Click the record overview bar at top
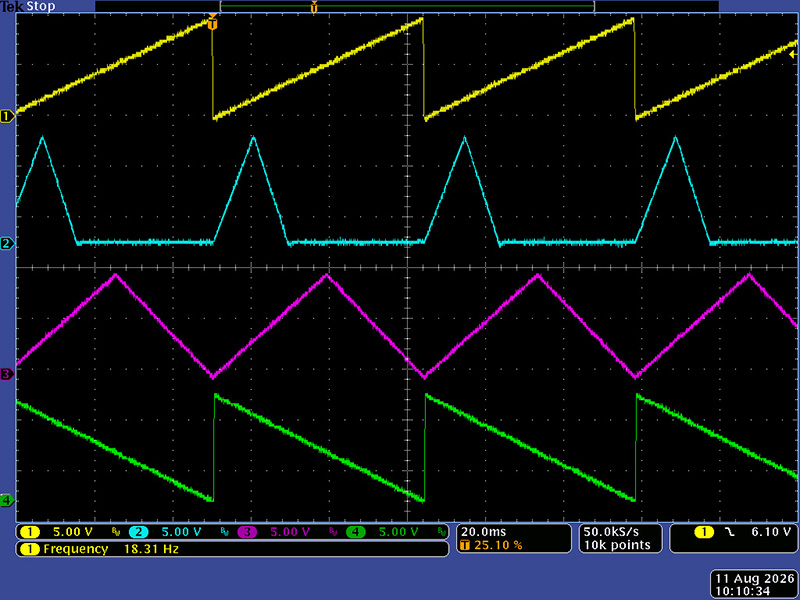 [407, 6]
